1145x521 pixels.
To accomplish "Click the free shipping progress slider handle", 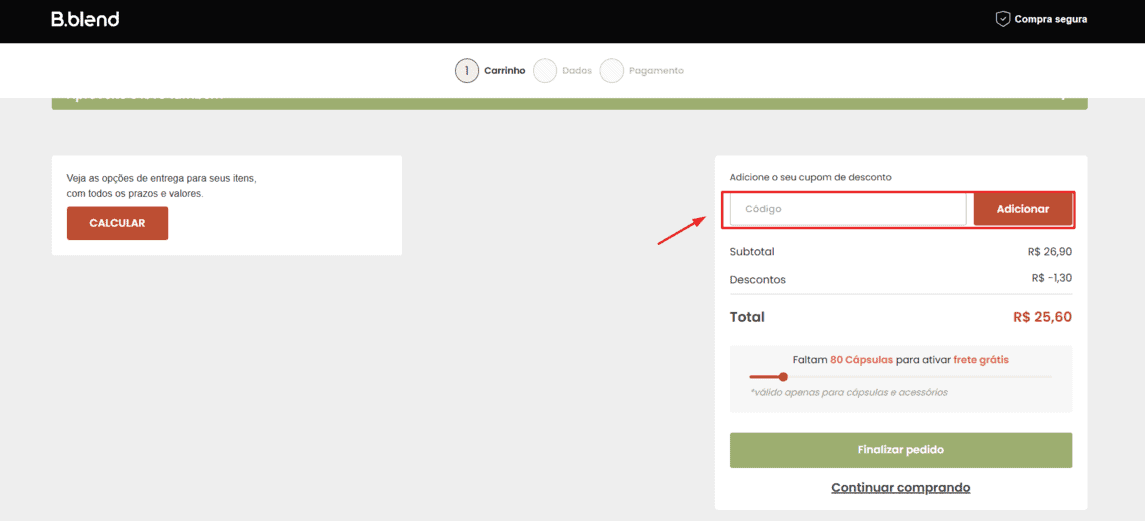I will pyautogui.click(x=783, y=377).
